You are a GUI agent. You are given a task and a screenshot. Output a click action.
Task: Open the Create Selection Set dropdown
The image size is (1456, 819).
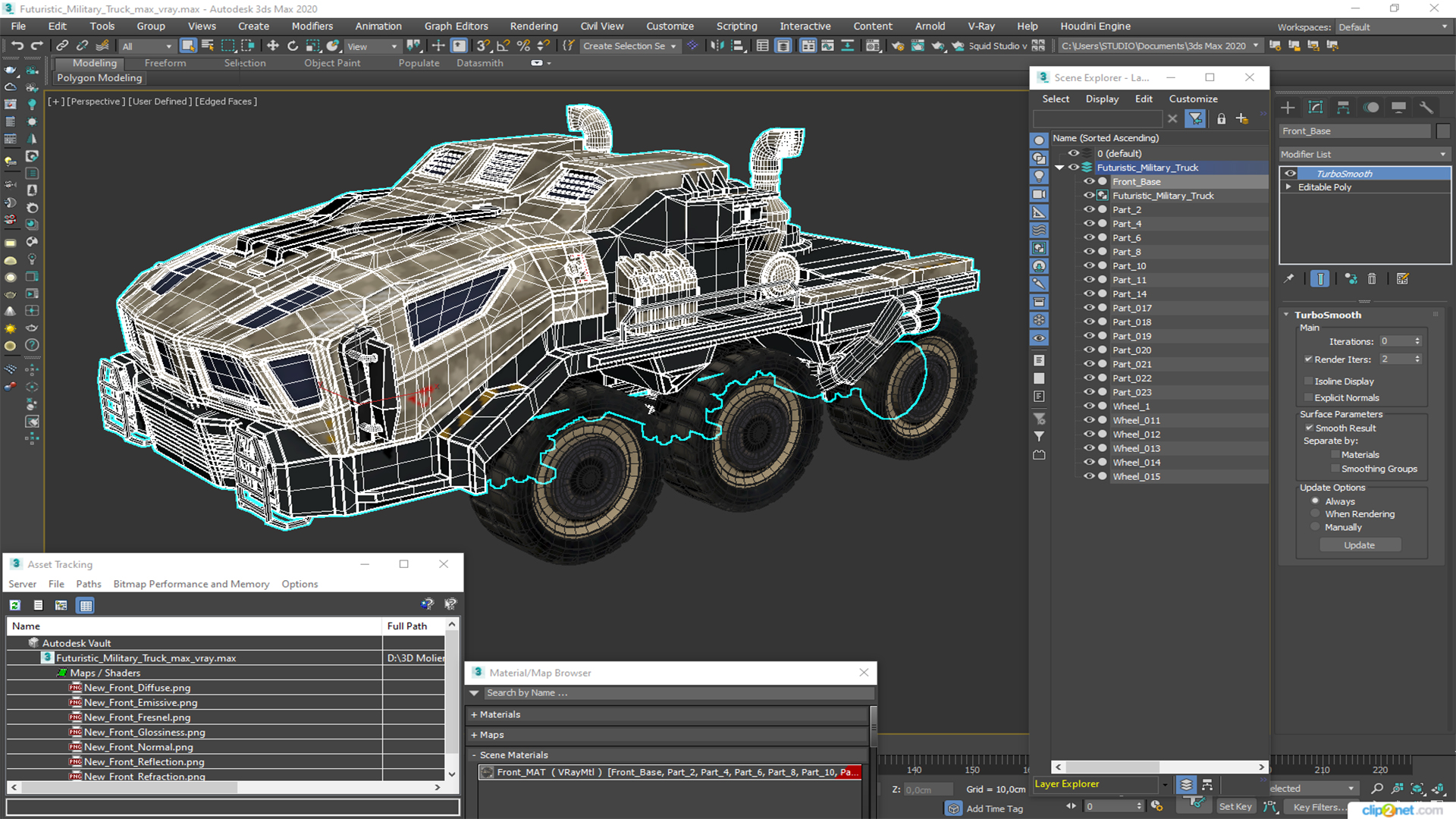click(x=629, y=46)
